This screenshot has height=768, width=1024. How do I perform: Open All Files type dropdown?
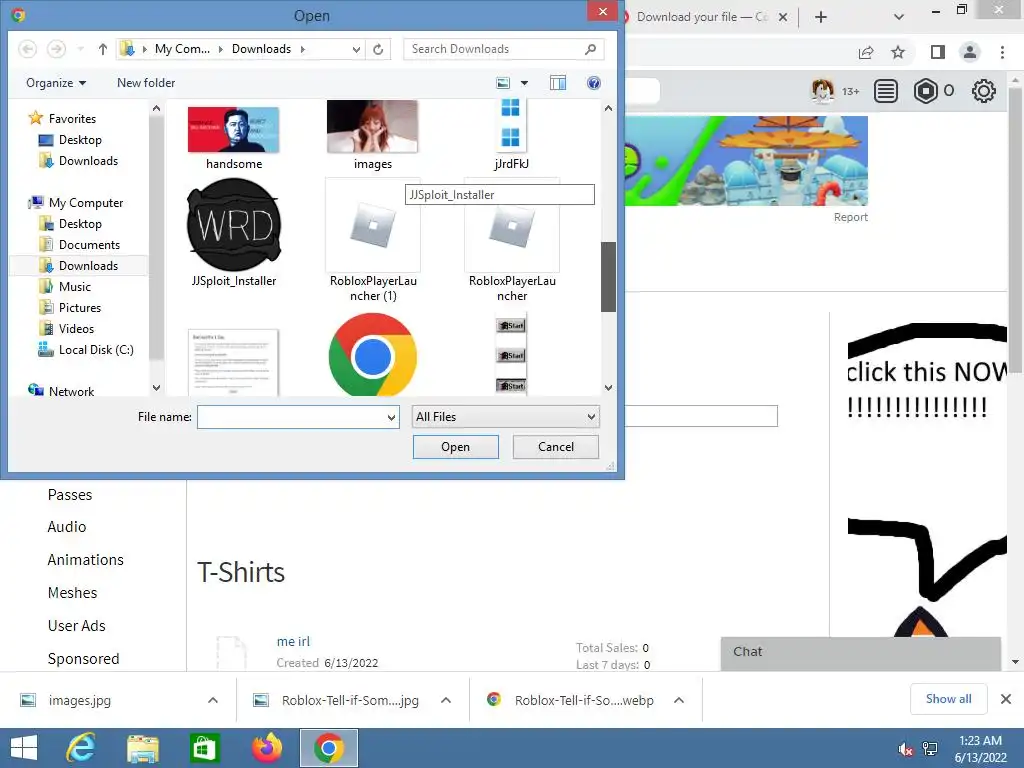tap(505, 417)
